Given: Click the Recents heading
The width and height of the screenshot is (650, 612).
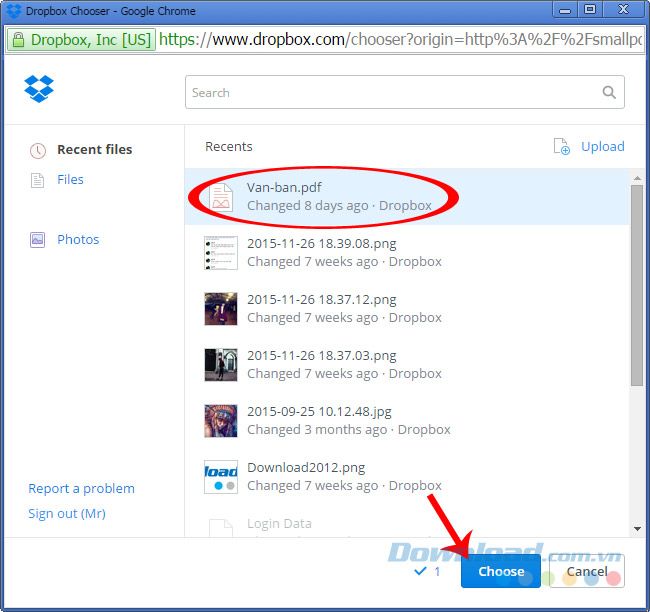Looking at the screenshot, I should coord(229,146).
